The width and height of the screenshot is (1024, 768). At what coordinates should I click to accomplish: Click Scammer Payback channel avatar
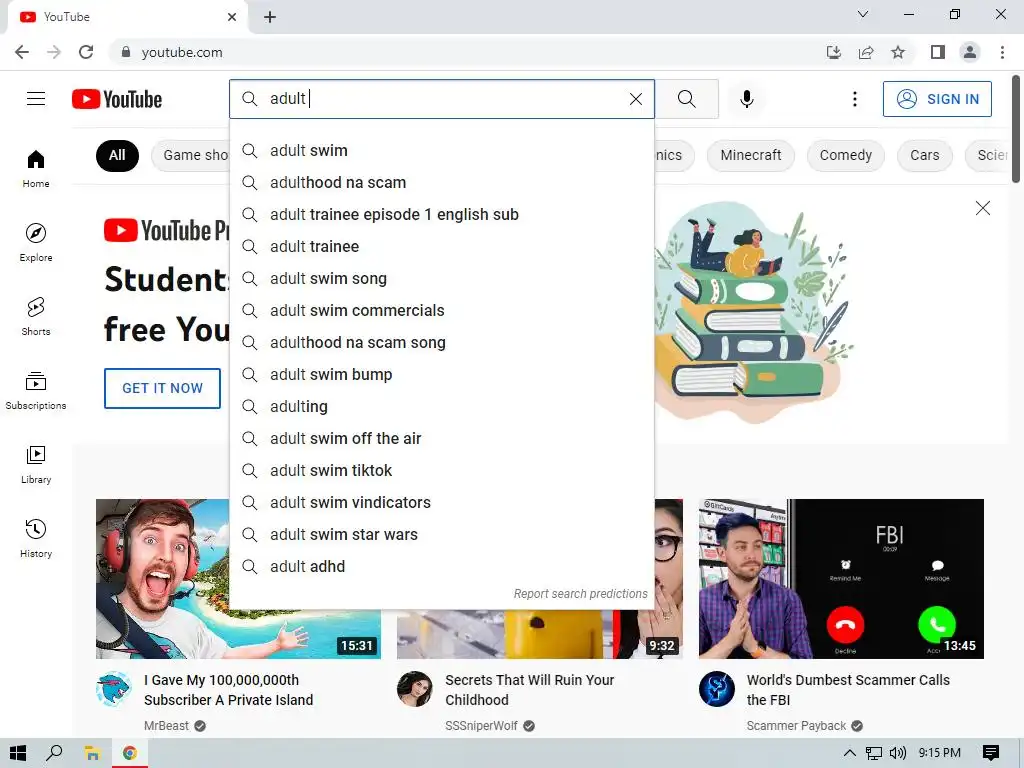[716, 689]
